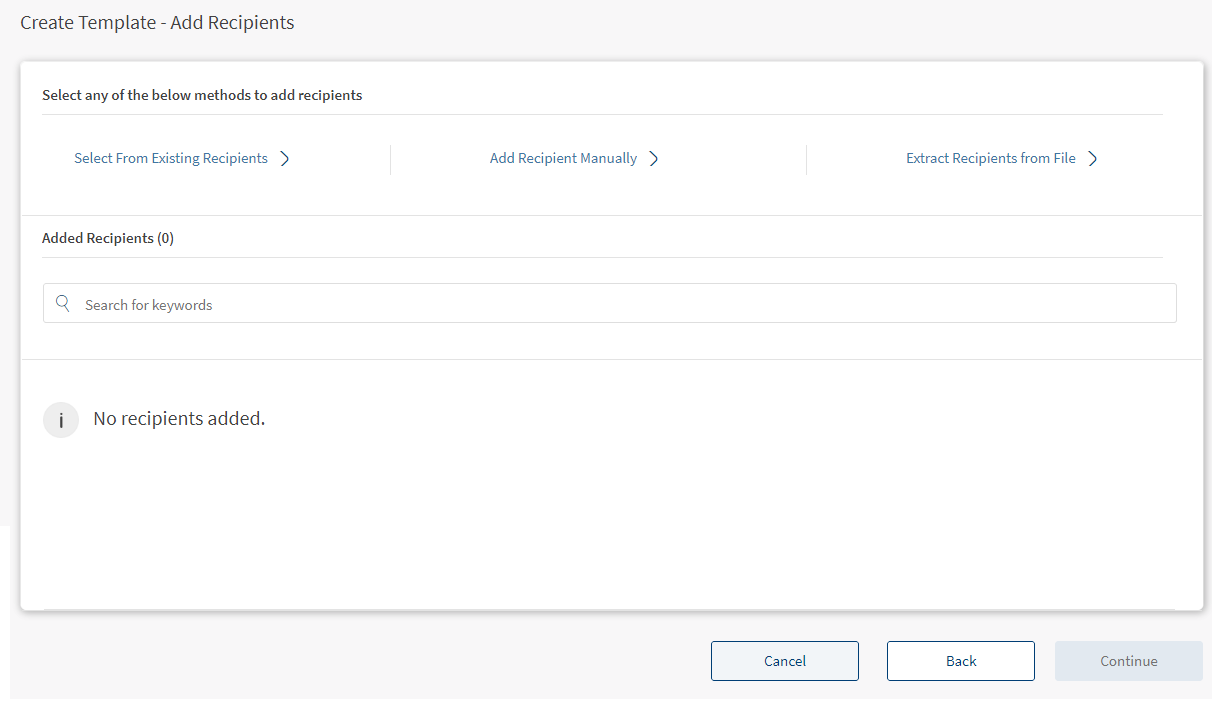
Task: Click blank panel area under No recipients message
Action: click(600, 530)
